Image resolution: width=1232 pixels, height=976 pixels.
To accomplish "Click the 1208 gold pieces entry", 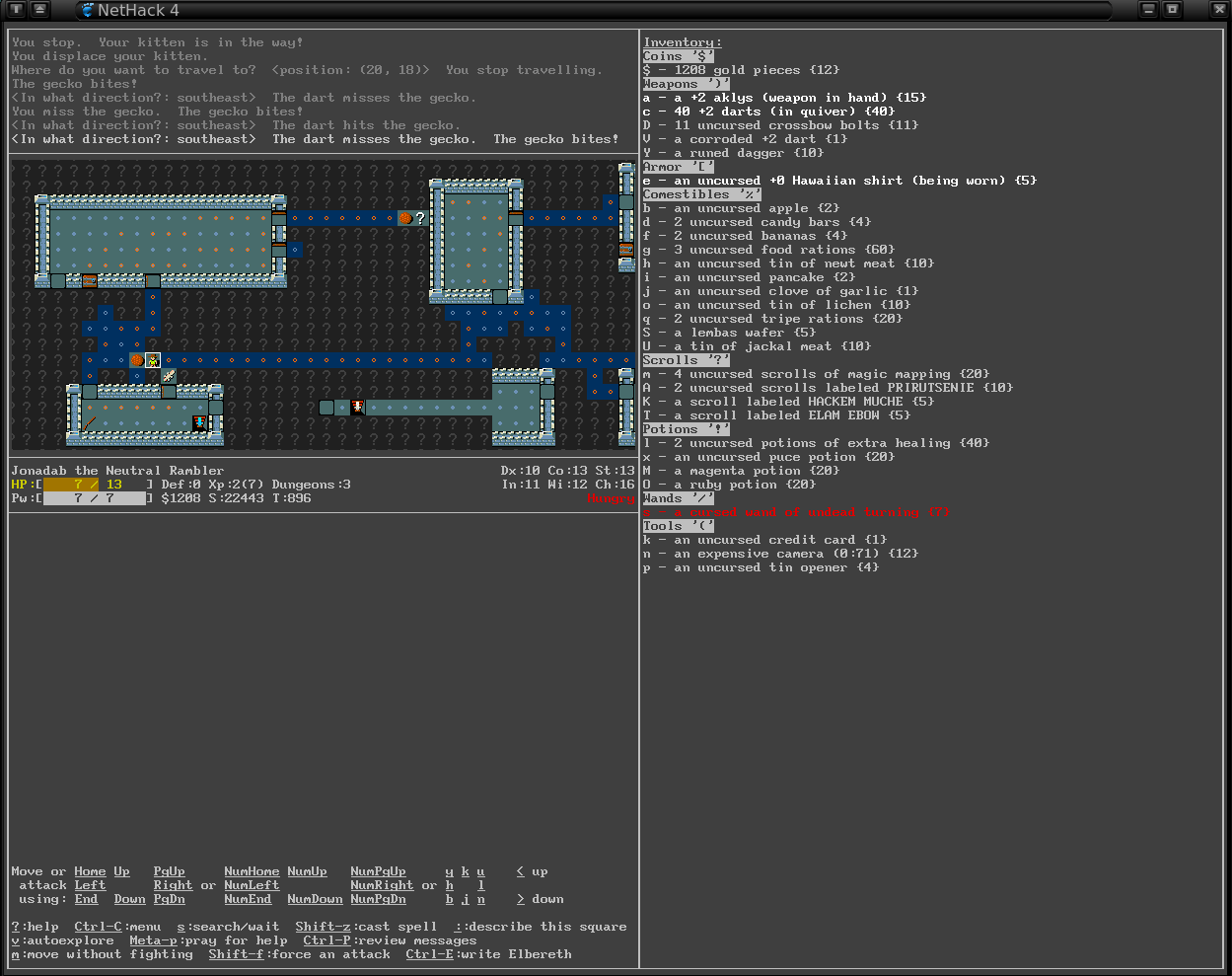I will [741, 70].
